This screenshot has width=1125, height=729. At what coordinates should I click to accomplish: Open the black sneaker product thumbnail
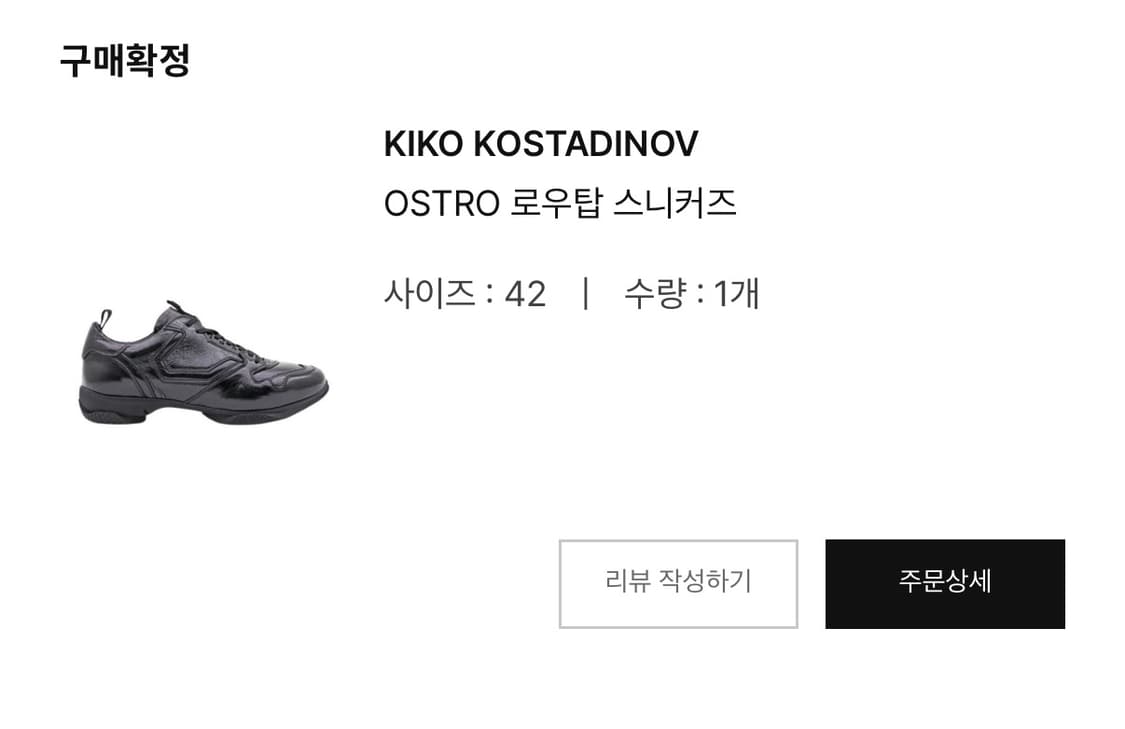click(203, 362)
